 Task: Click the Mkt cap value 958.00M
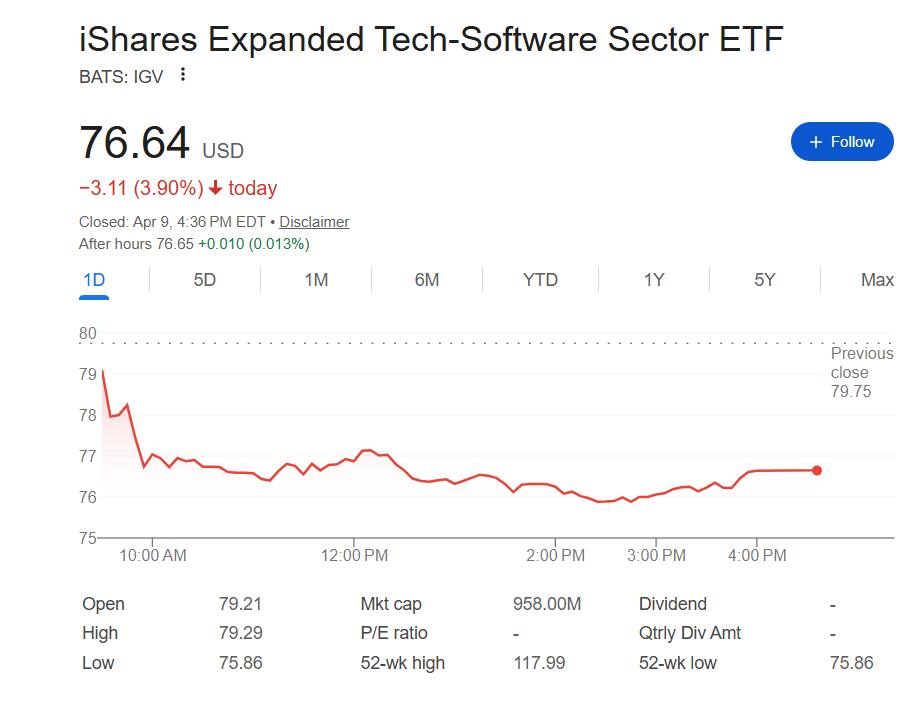546,604
